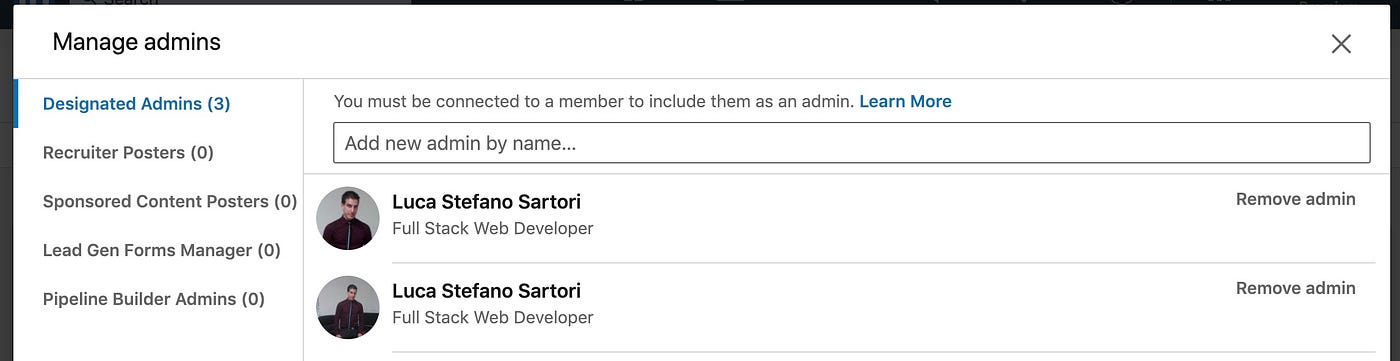1400x361 pixels.
Task: Go to Lead Gen Forms Manager (0)
Action: pos(162,250)
